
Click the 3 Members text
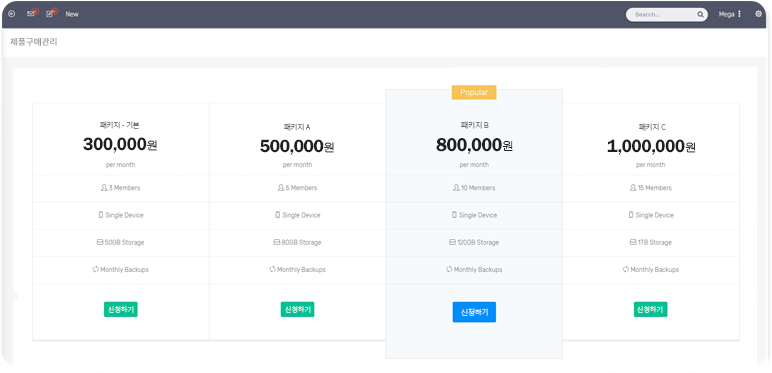(124, 188)
